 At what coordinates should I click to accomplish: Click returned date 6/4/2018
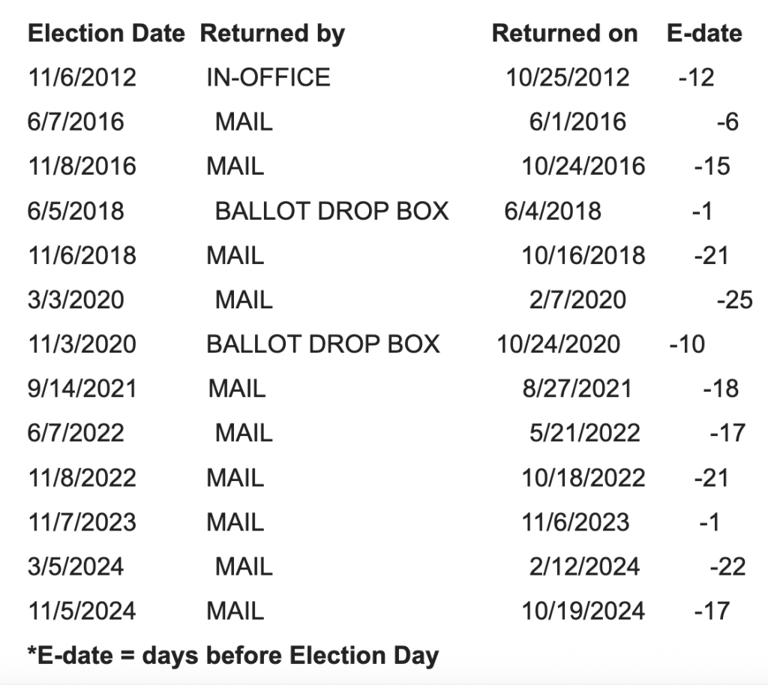pos(553,211)
